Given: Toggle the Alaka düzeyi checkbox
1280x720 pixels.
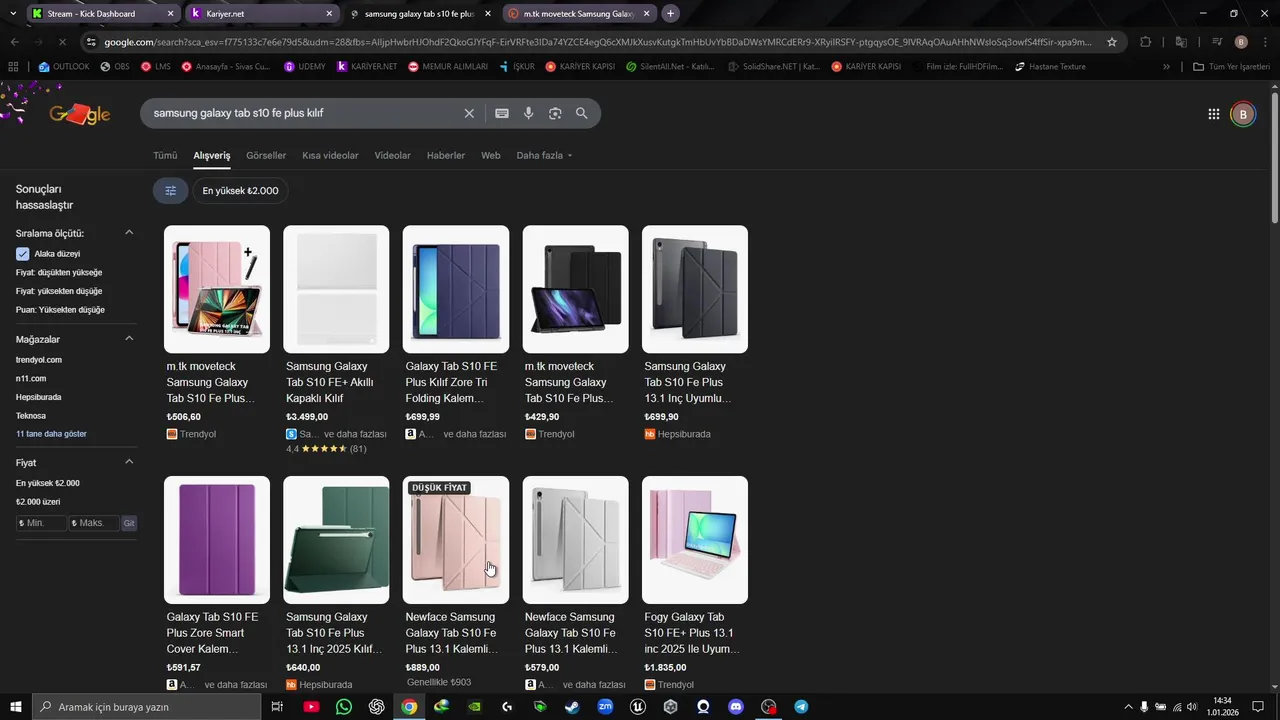Looking at the screenshot, I should tap(23, 254).
